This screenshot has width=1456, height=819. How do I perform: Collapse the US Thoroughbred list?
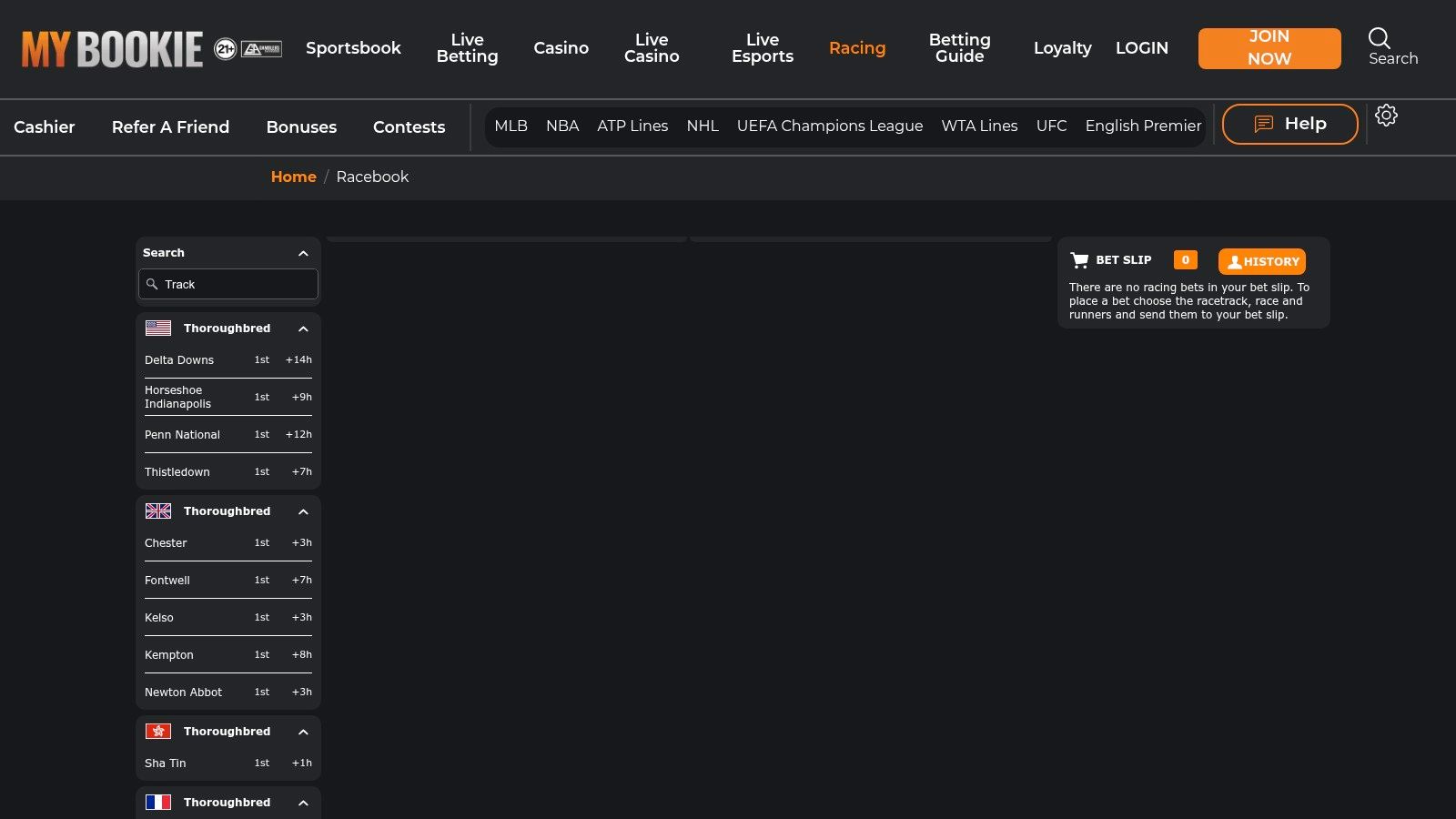coord(303,329)
